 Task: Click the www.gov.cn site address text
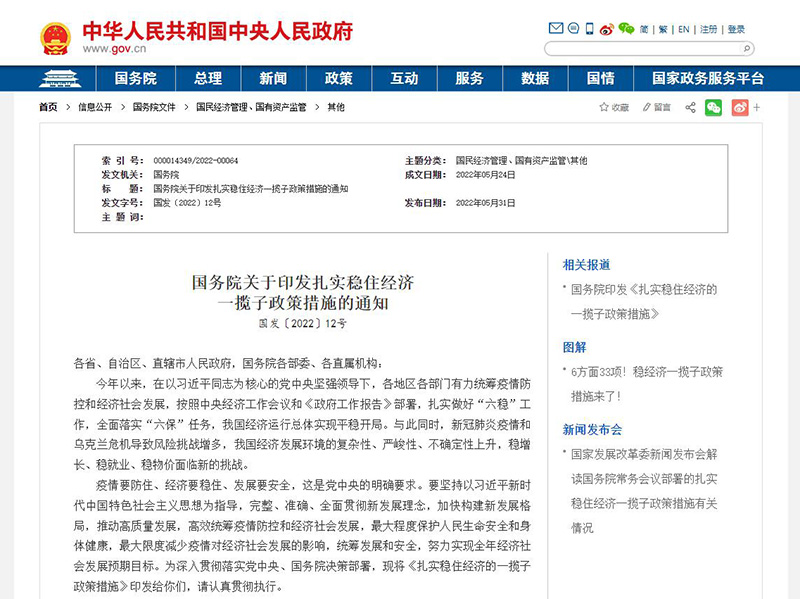click(114, 49)
